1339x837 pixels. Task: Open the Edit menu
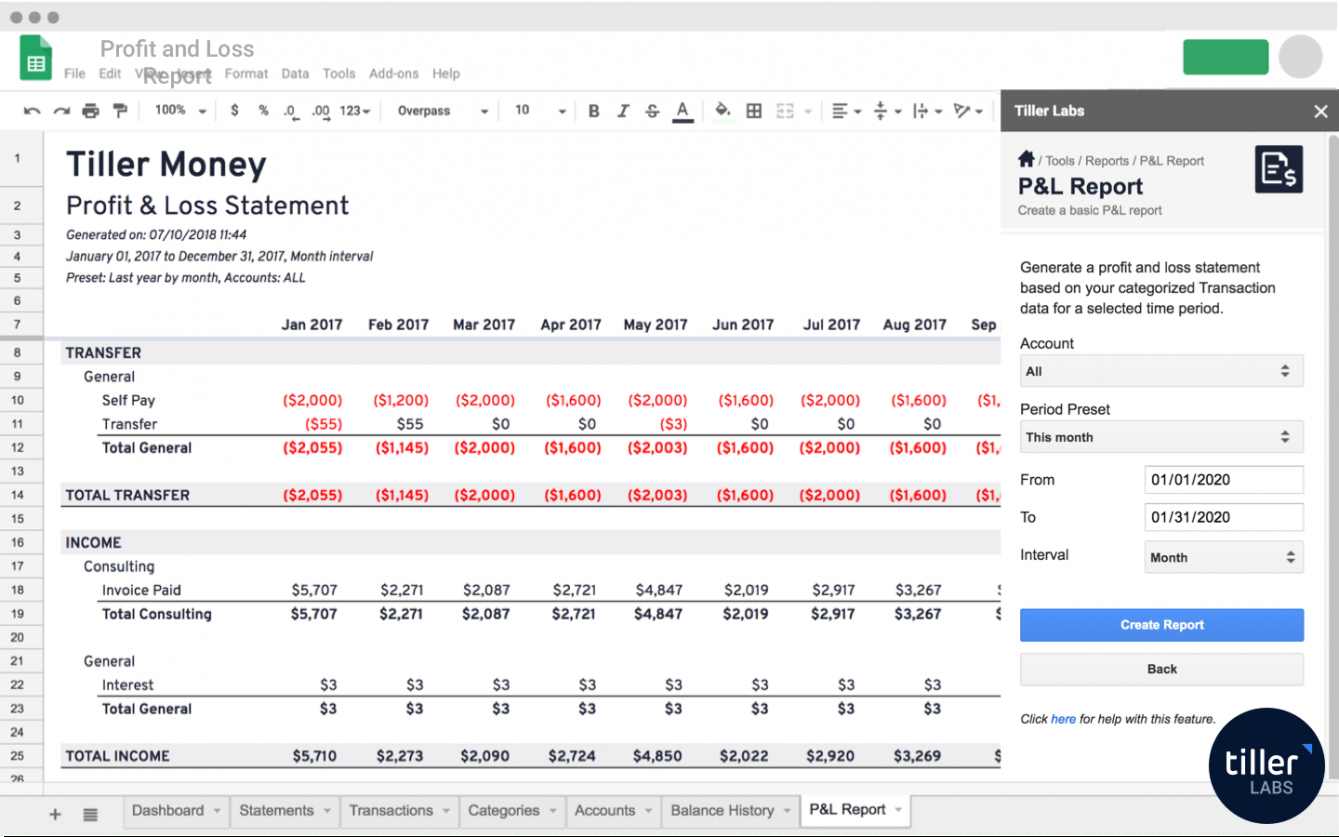pyautogui.click(x=110, y=74)
